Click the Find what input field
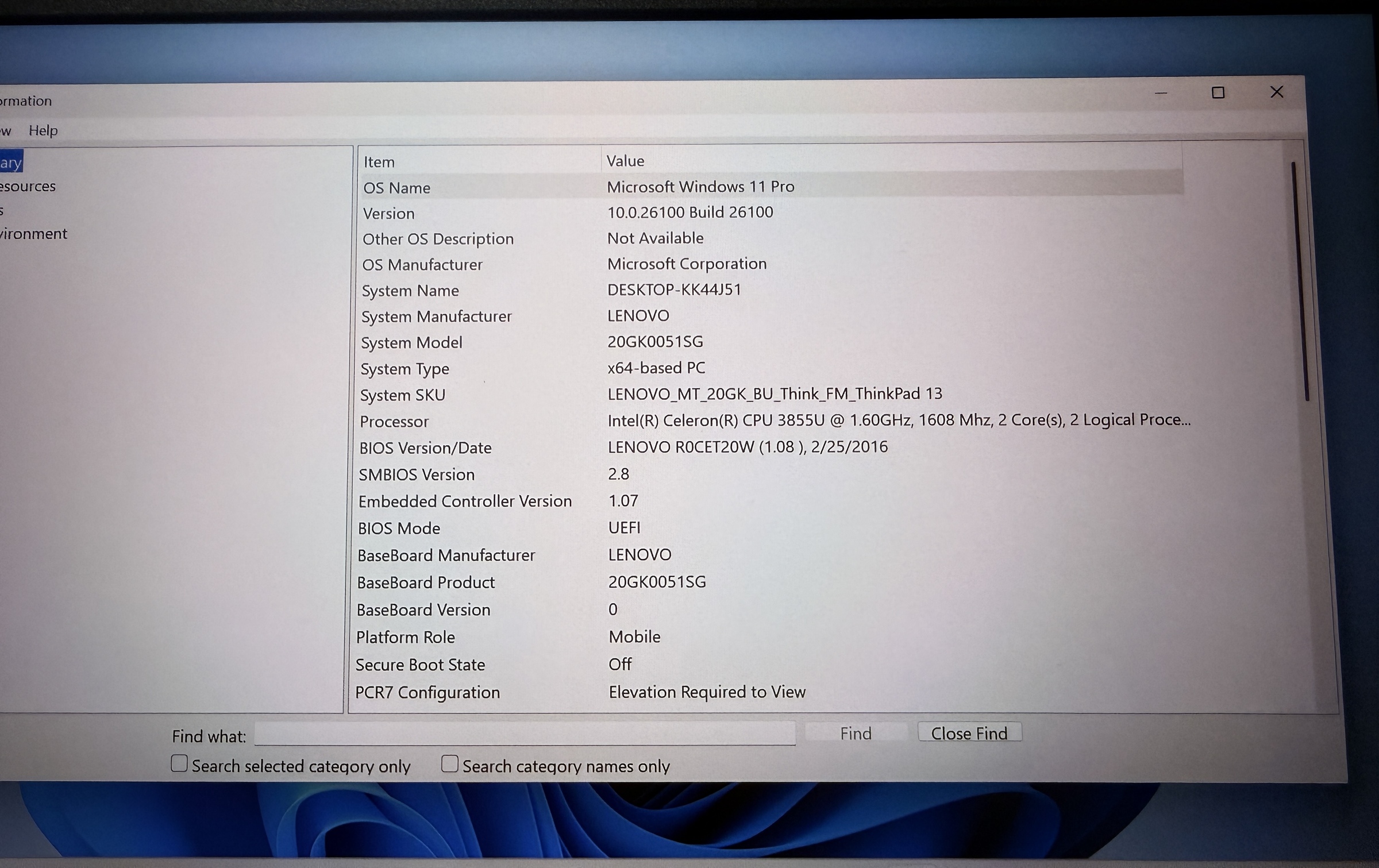The image size is (1379, 868). tap(525, 734)
